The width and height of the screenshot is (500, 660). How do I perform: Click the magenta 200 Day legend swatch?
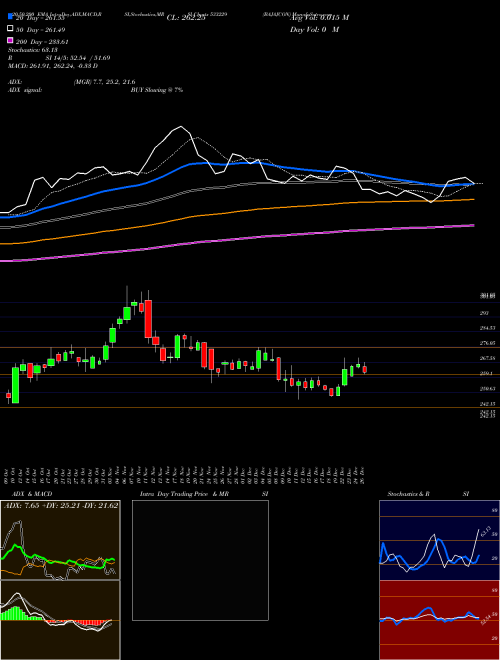click(x=10, y=40)
